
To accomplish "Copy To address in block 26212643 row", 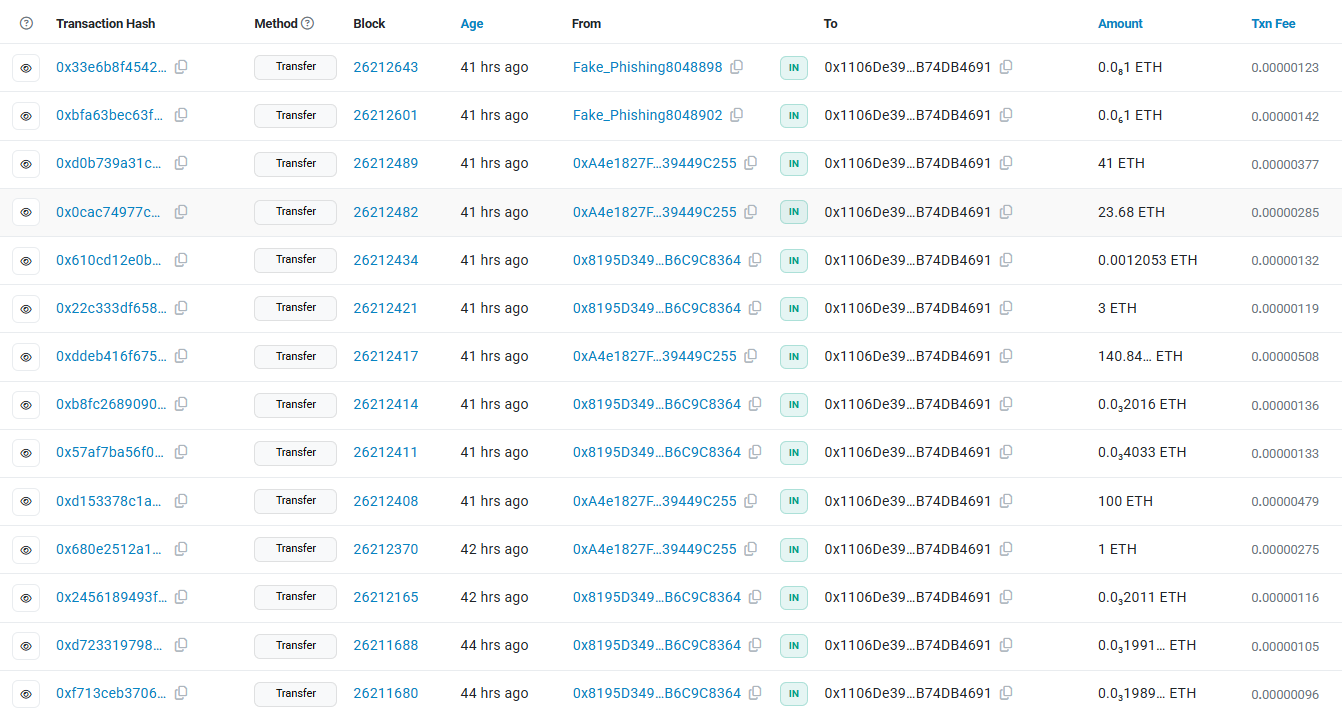I will click(1006, 67).
